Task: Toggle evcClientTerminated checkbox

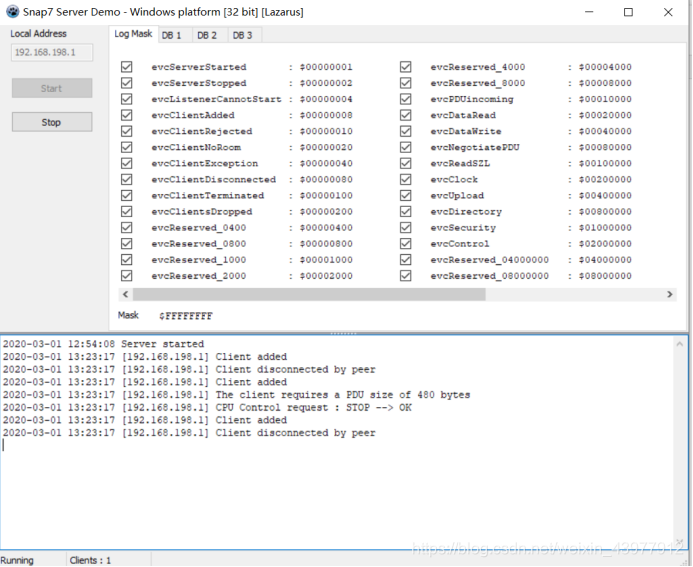Action: click(126, 195)
